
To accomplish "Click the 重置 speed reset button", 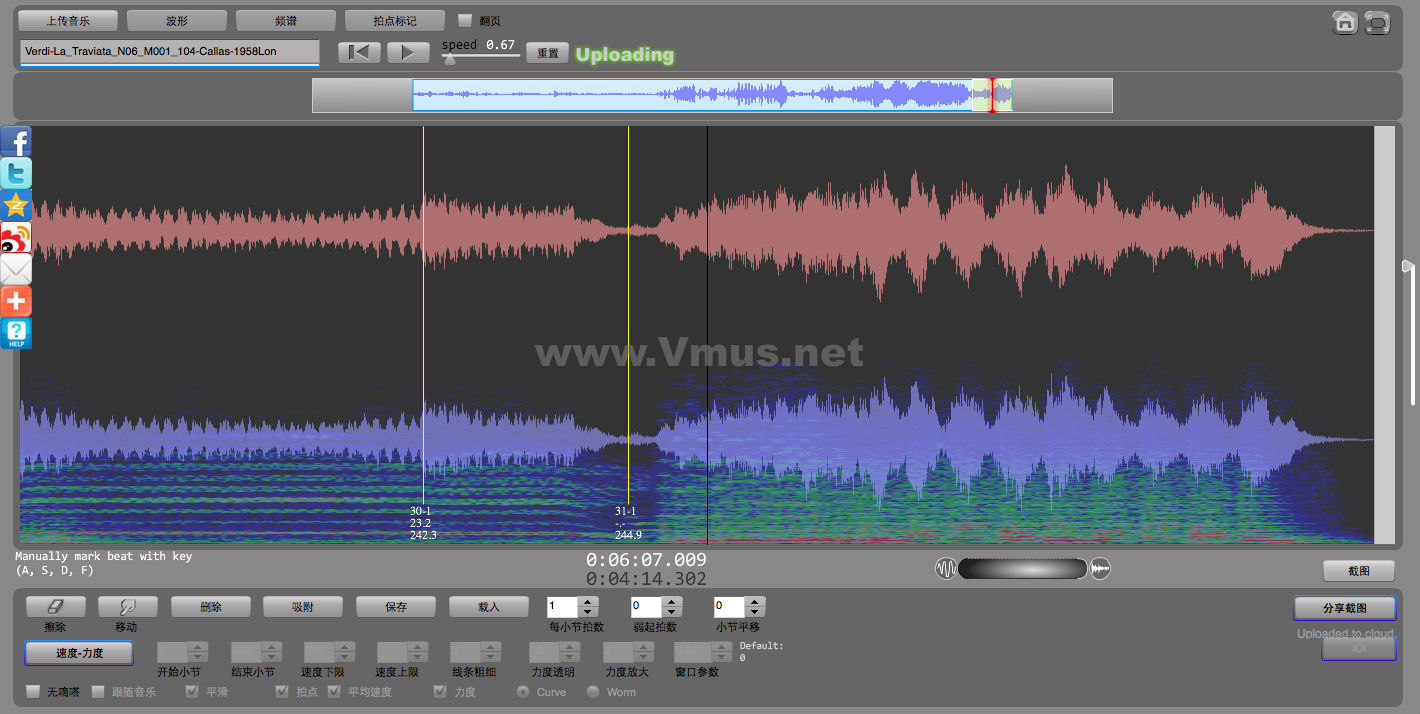I will pyautogui.click(x=547, y=53).
